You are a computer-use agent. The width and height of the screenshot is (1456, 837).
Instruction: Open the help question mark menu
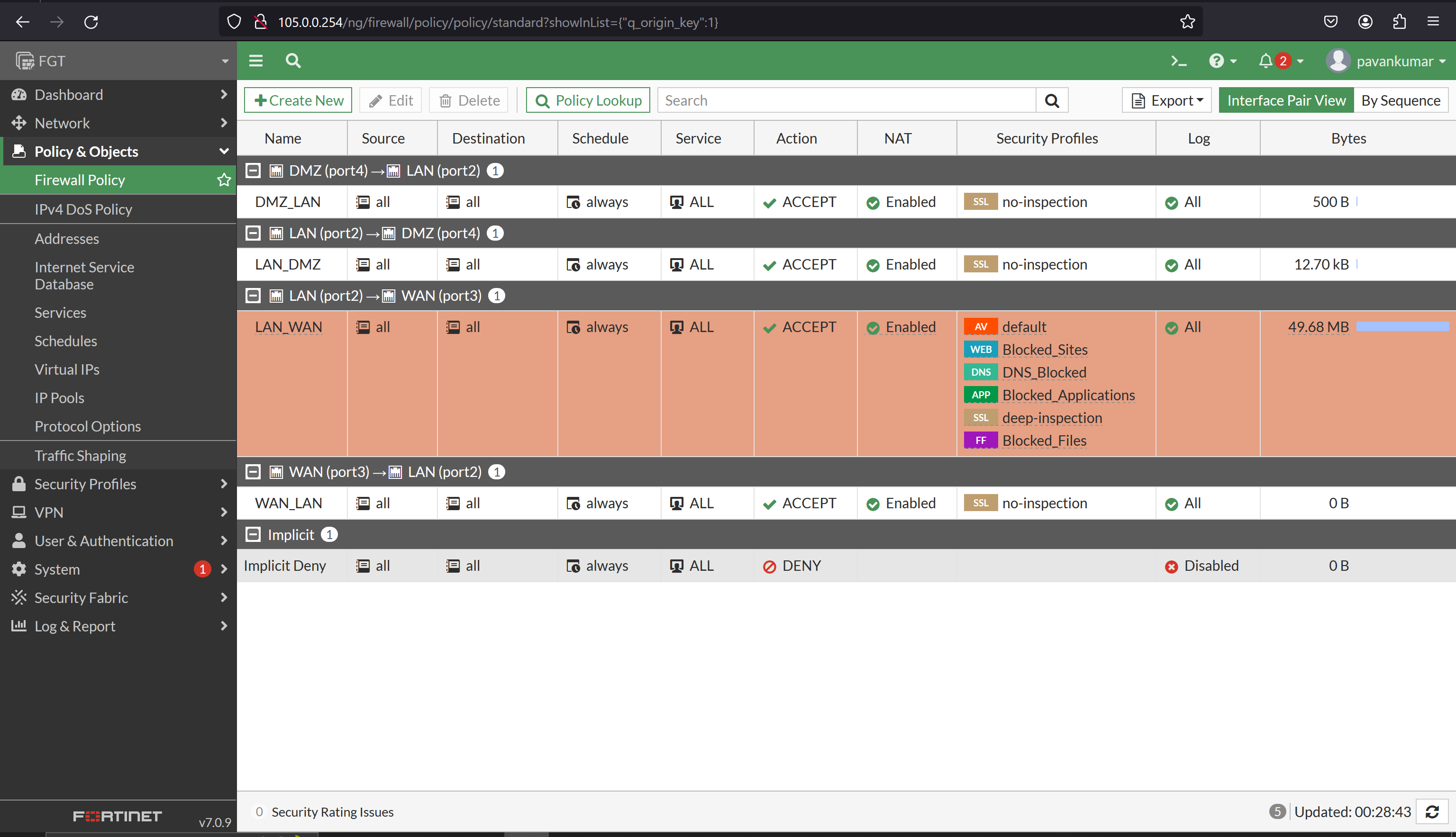click(x=1222, y=61)
